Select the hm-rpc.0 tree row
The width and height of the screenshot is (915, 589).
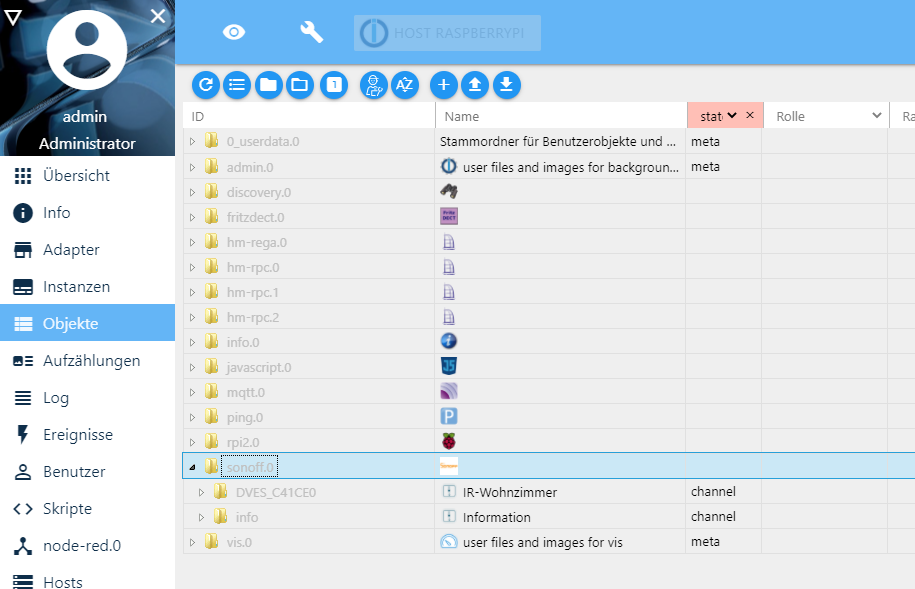(549, 267)
